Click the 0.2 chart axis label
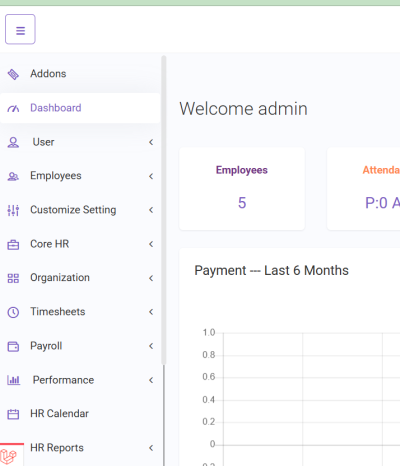Screen dimensions: 400x466 [209, 422]
